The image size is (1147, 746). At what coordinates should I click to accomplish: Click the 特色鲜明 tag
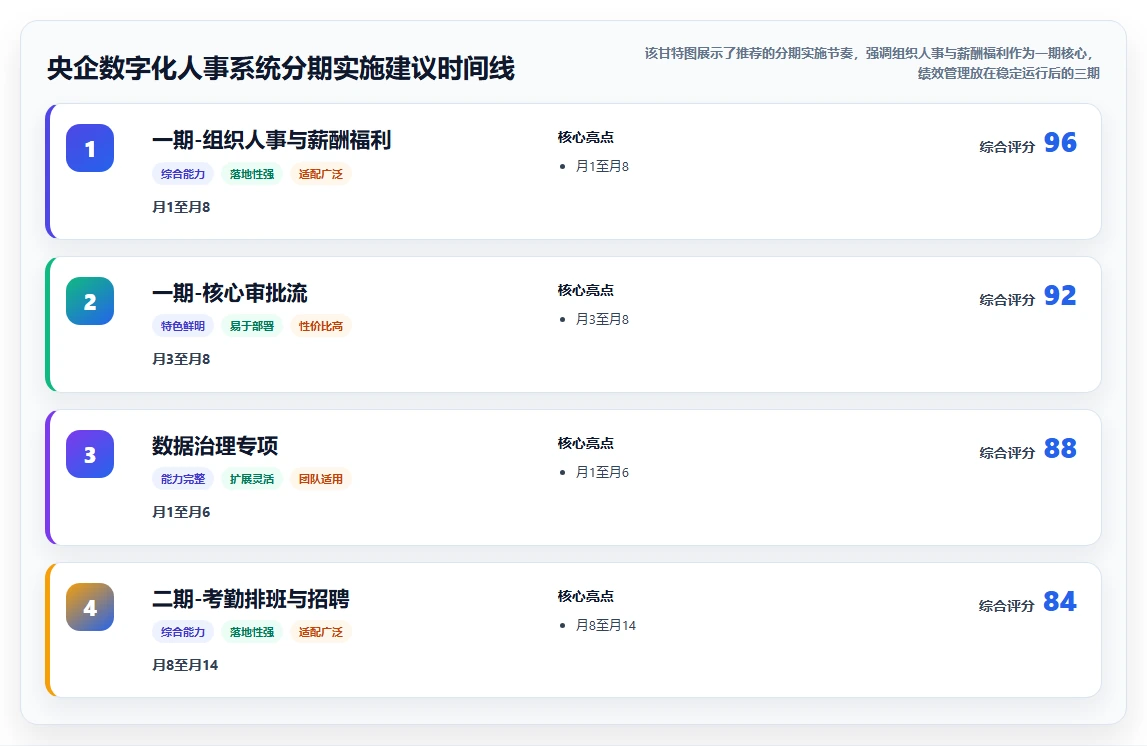(183, 326)
